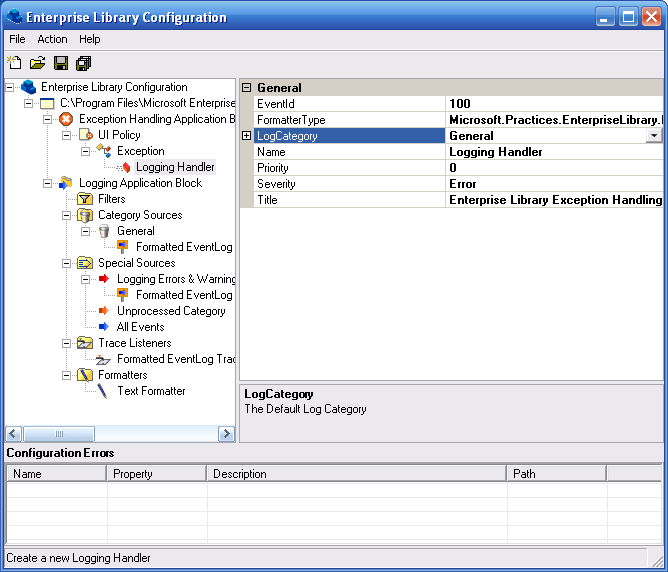Click the EventId value field

[554, 104]
